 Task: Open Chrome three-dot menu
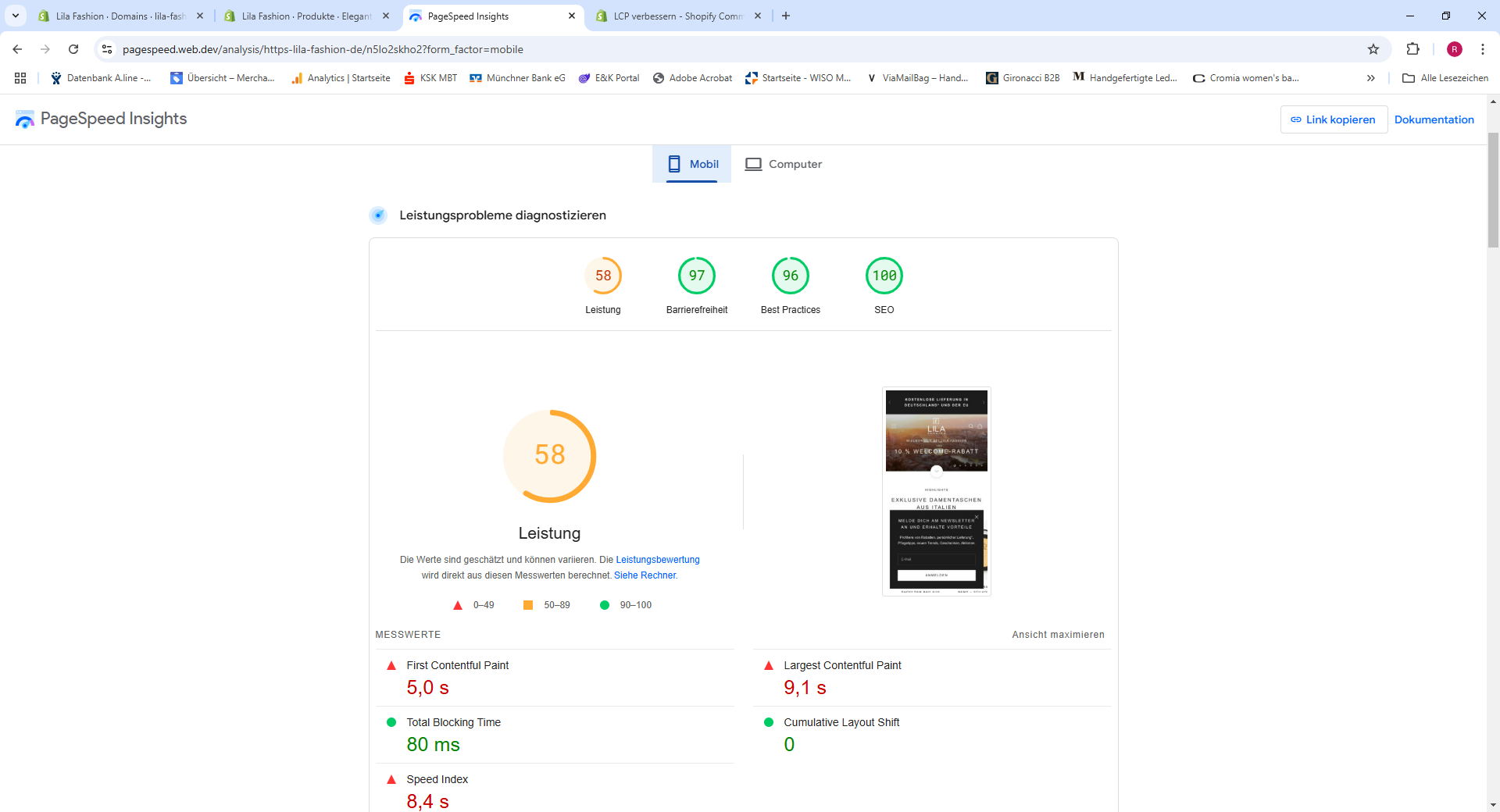(x=1483, y=49)
